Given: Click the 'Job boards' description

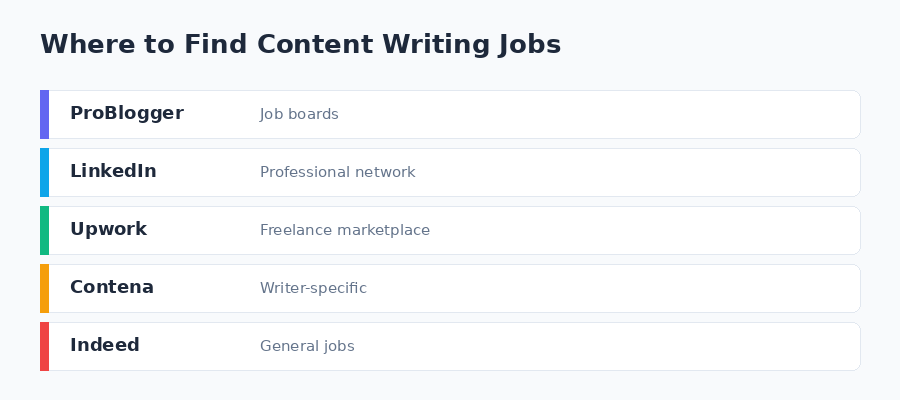Looking at the screenshot, I should click(299, 114).
